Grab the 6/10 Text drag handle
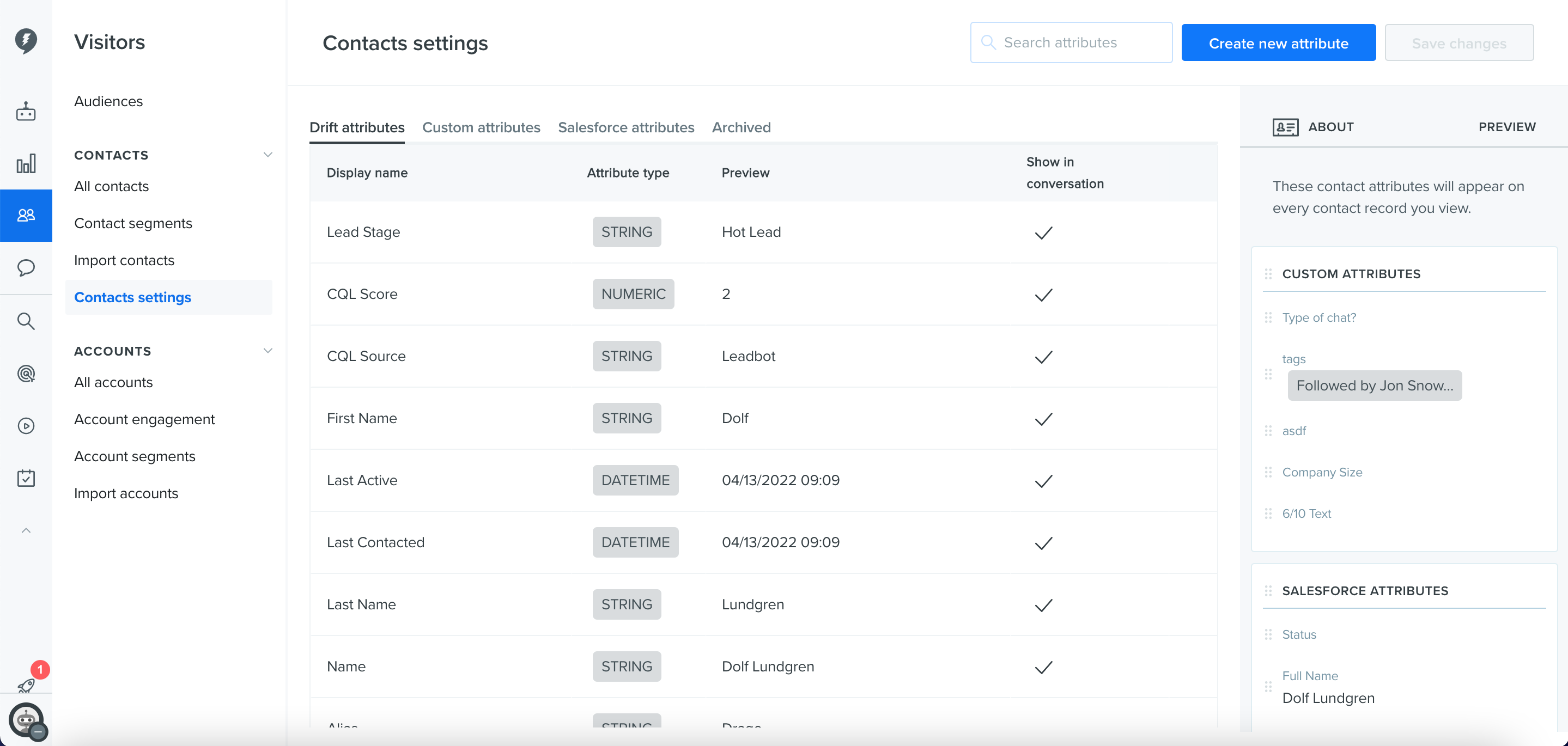 pyautogui.click(x=1268, y=513)
